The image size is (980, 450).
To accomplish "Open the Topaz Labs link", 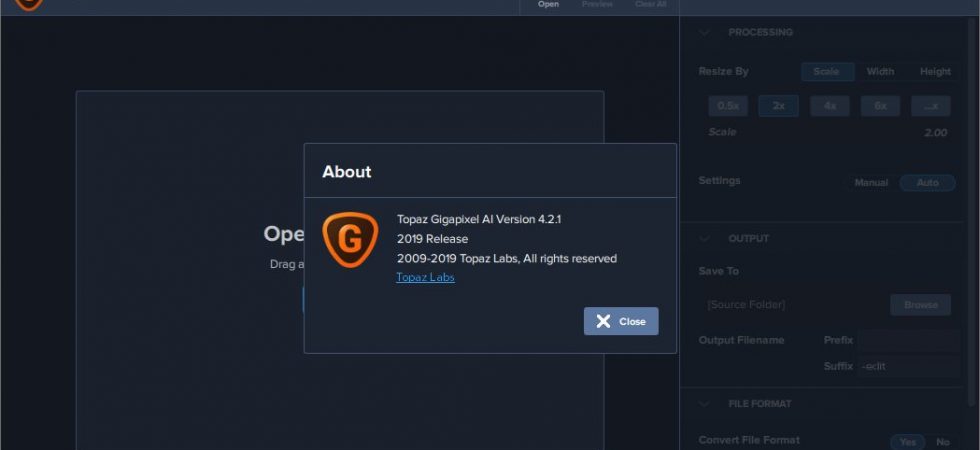I will coord(425,277).
